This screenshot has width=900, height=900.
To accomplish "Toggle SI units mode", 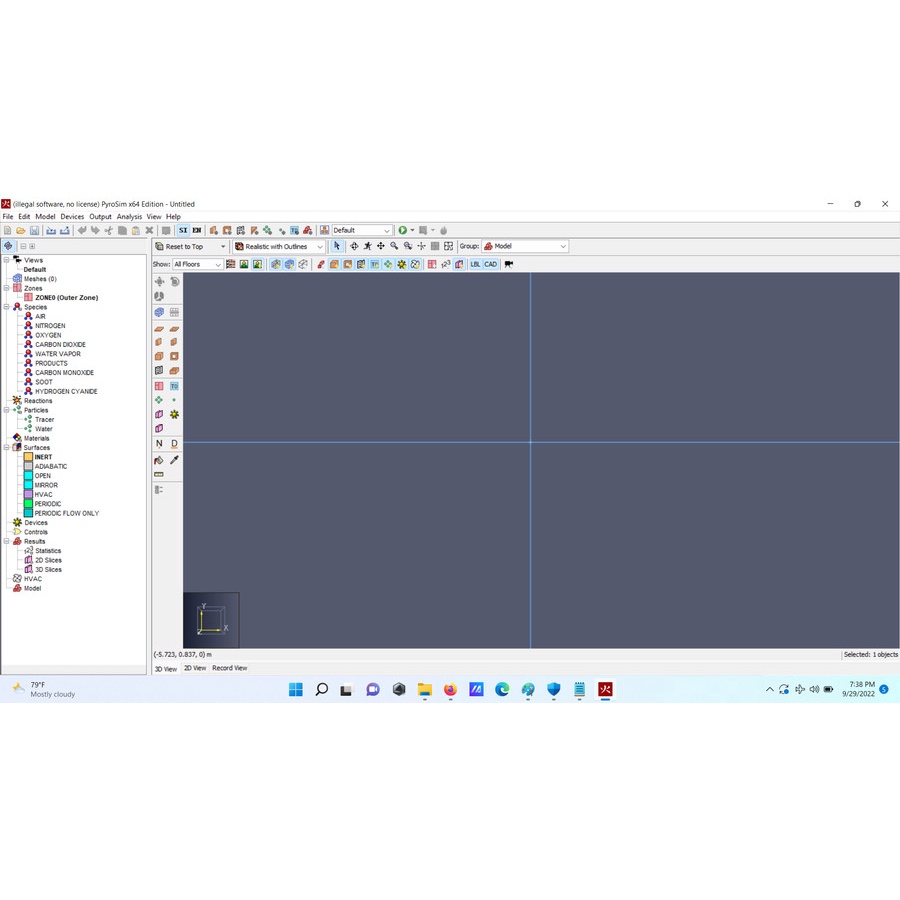I will (183, 231).
